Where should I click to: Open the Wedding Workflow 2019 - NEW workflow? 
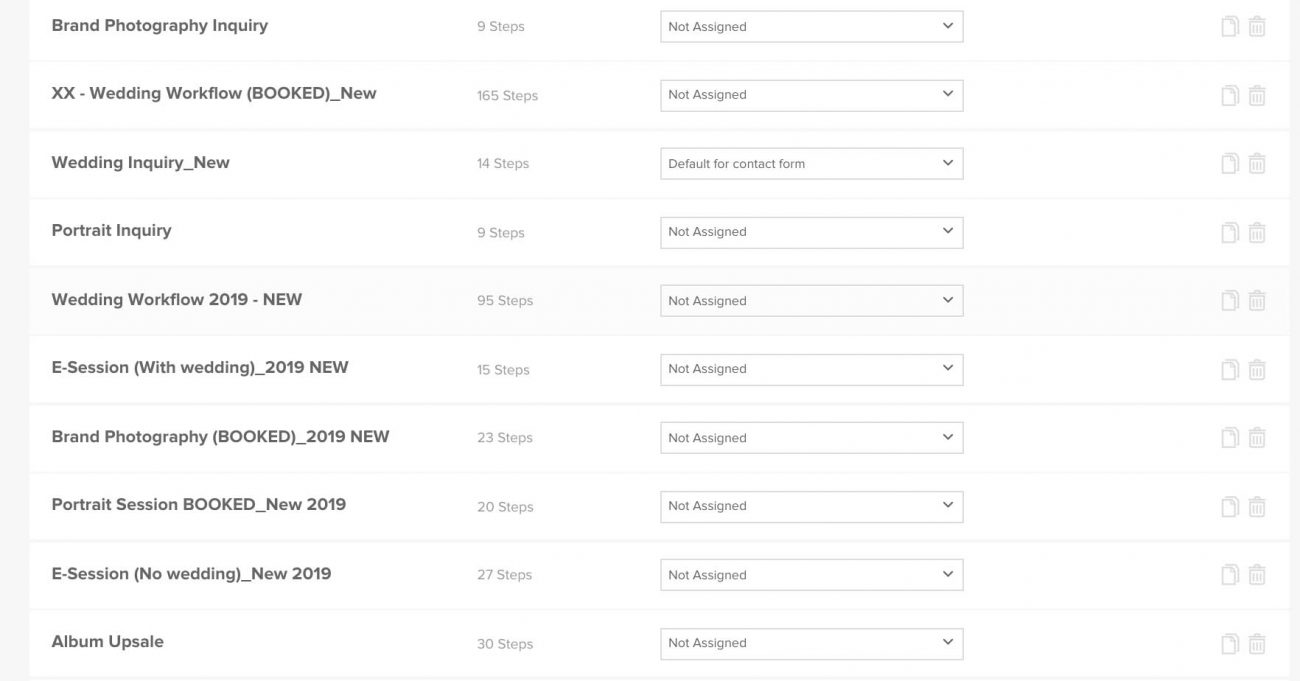click(176, 299)
